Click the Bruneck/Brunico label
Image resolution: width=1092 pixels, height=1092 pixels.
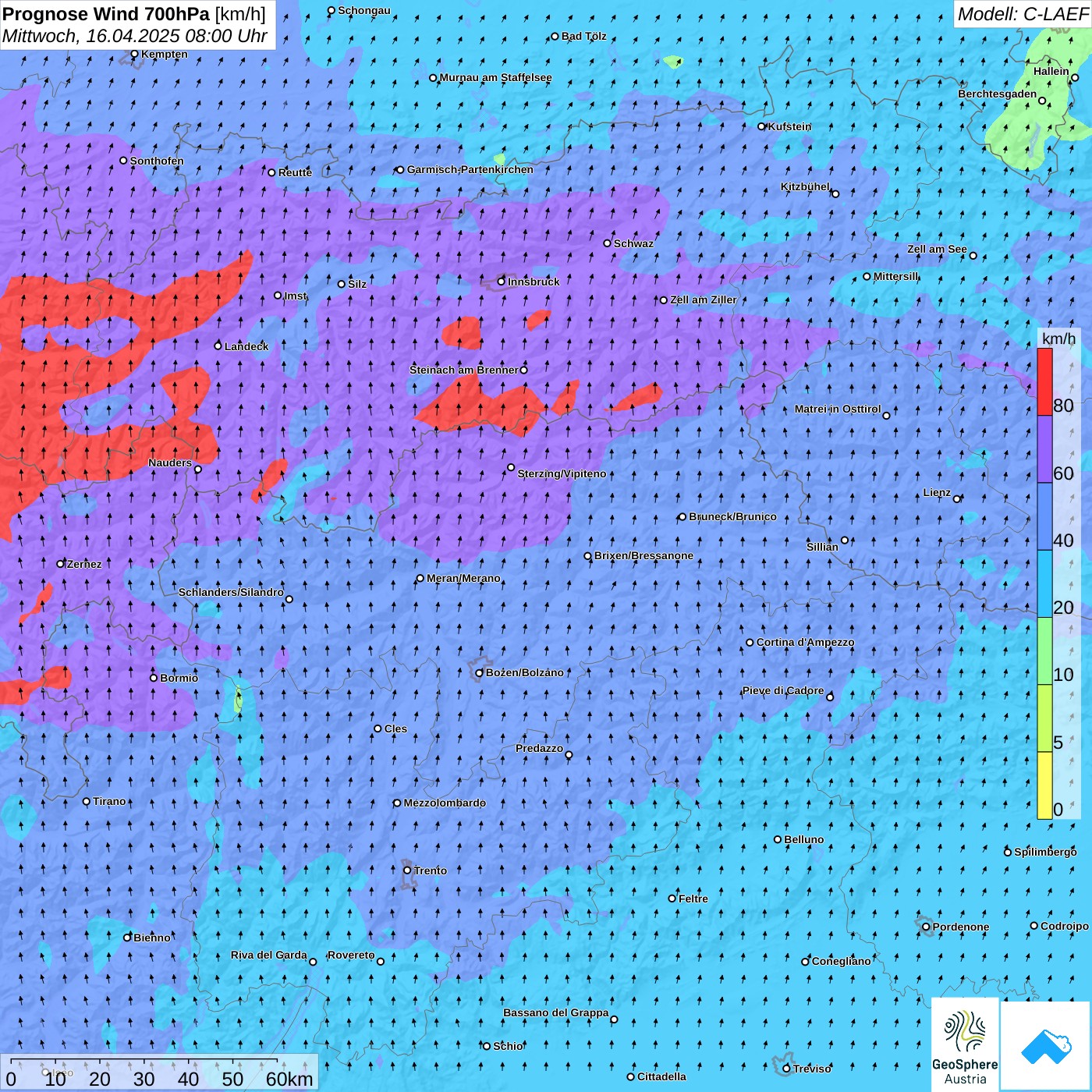pos(732,516)
